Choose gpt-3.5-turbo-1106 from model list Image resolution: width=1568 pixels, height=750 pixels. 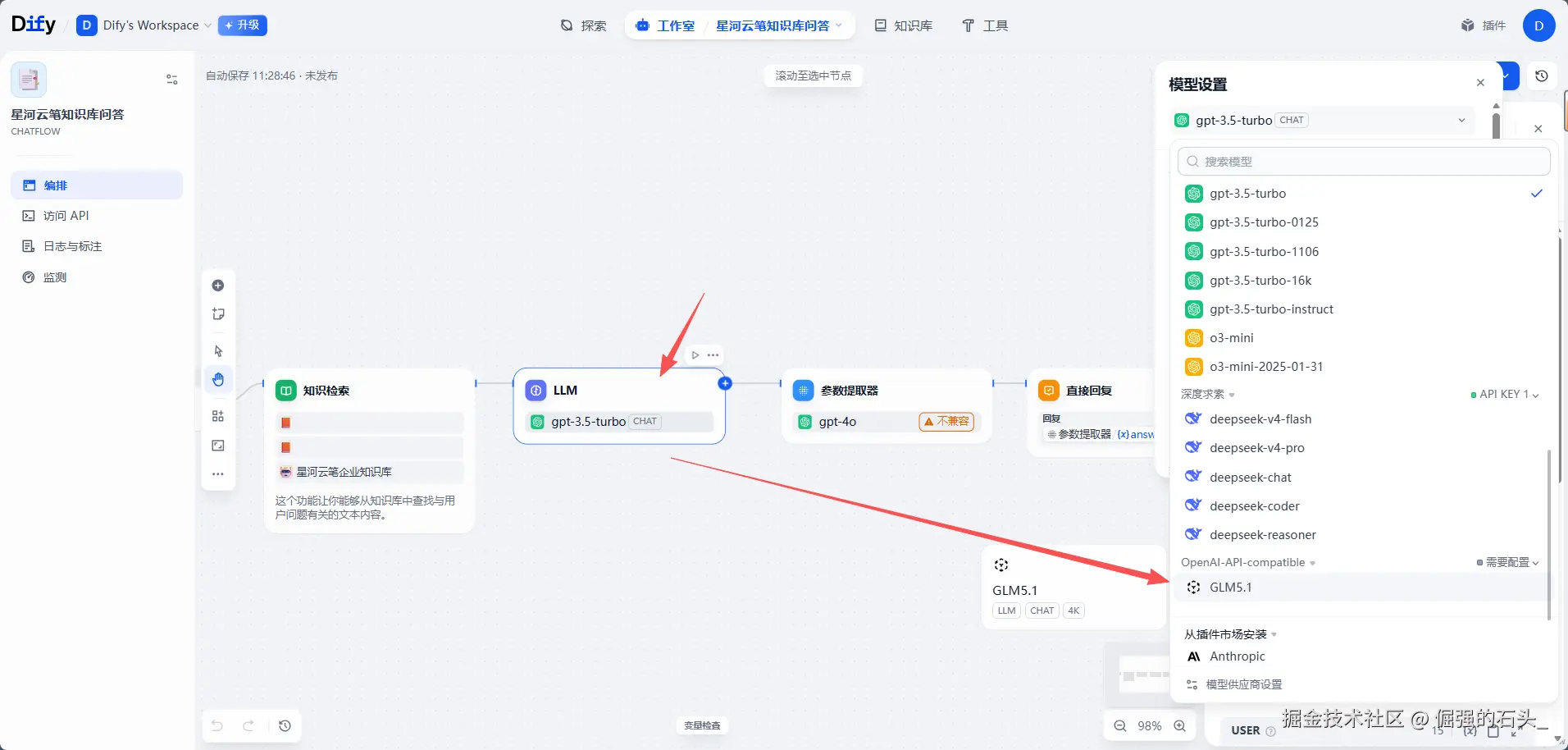point(1363,252)
